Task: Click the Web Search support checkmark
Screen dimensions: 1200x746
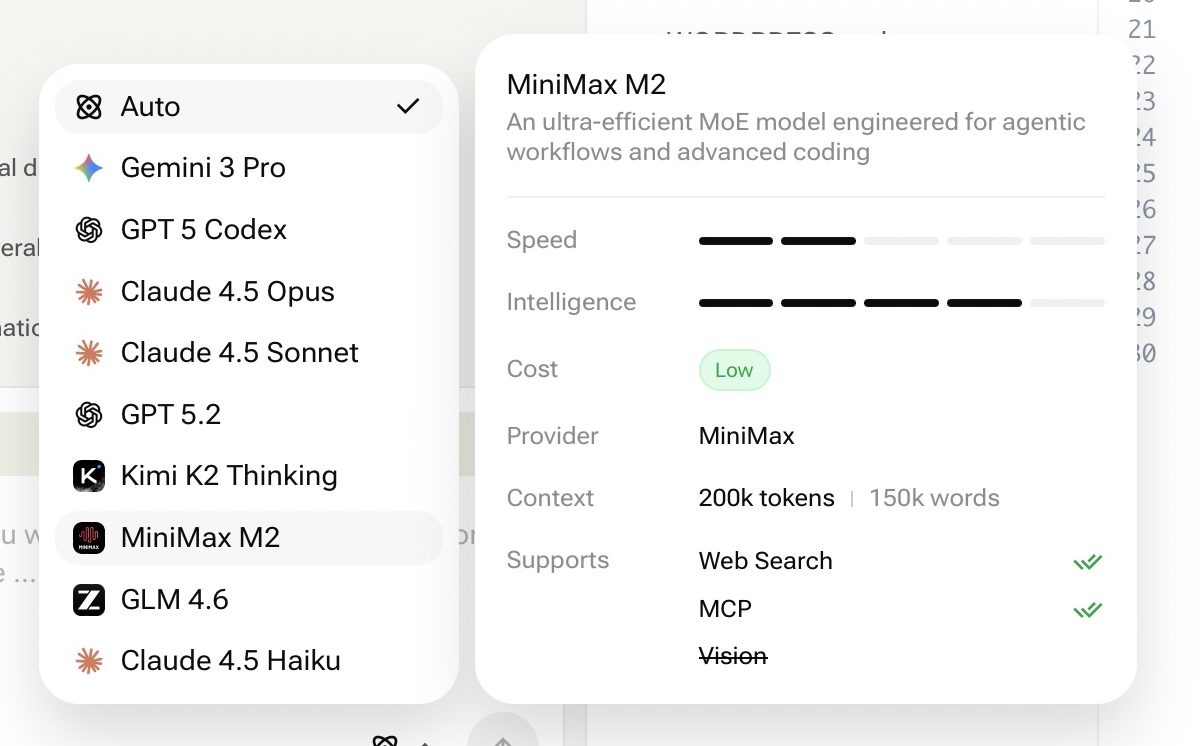Action: [x=1087, y=562]
